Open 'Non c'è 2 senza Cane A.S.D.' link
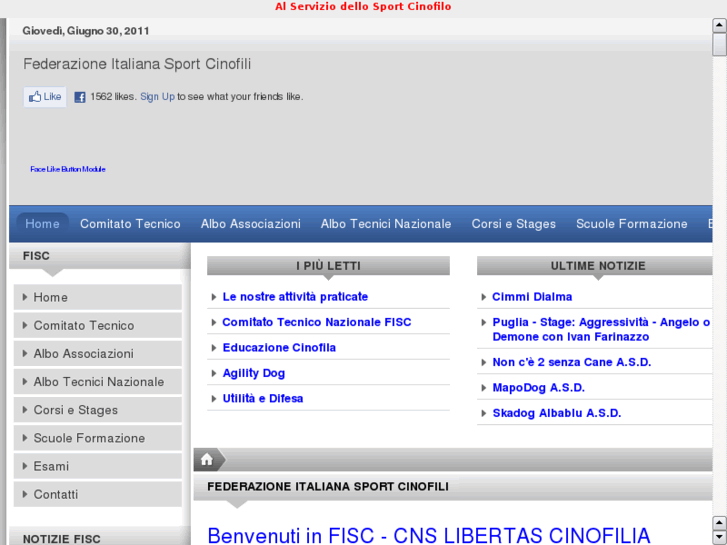 click(572, 362)
